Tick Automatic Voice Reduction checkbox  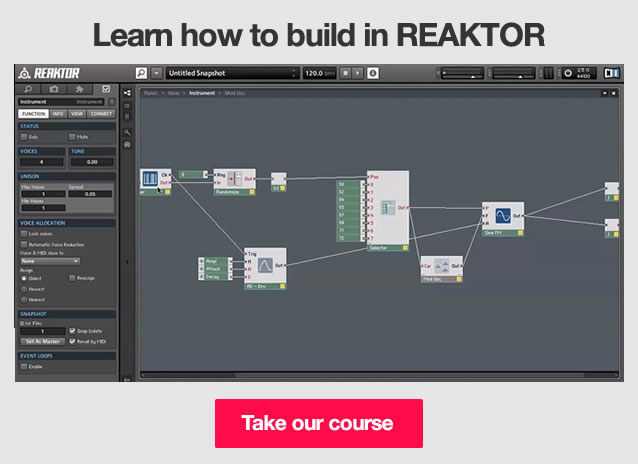[24, 244]
